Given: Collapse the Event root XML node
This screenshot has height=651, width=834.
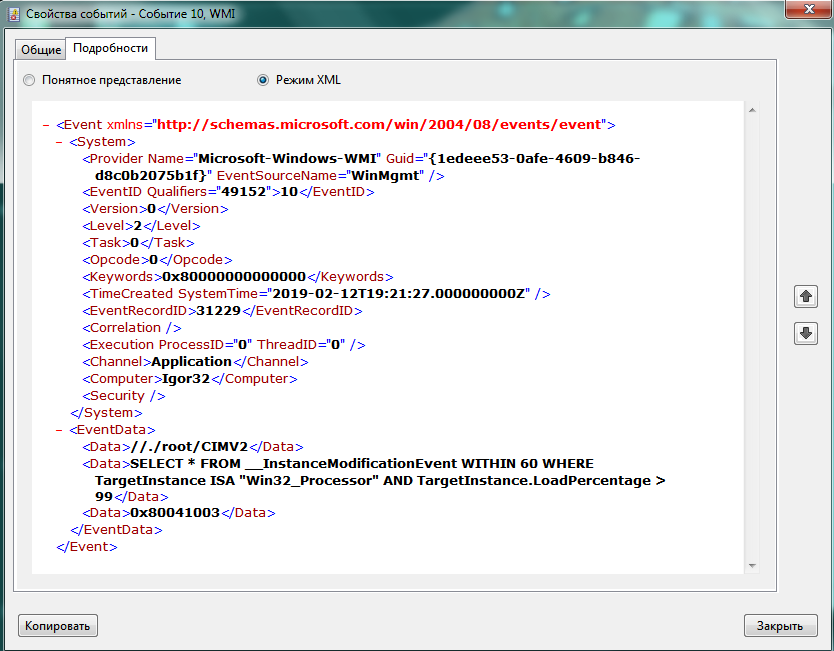Looking at the screenshot, I should [46, 126].
